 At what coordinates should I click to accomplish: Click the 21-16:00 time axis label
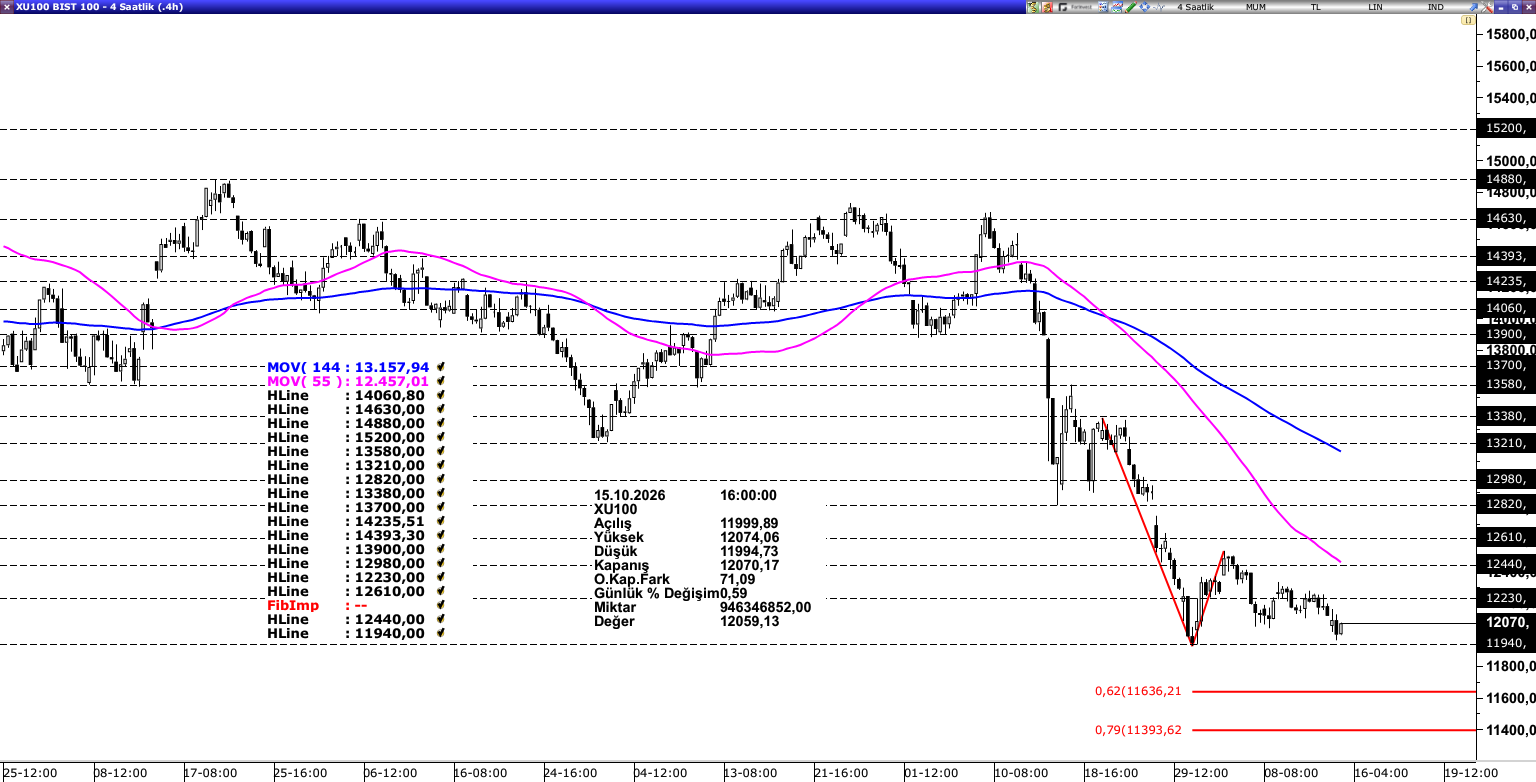pos(841,773)
